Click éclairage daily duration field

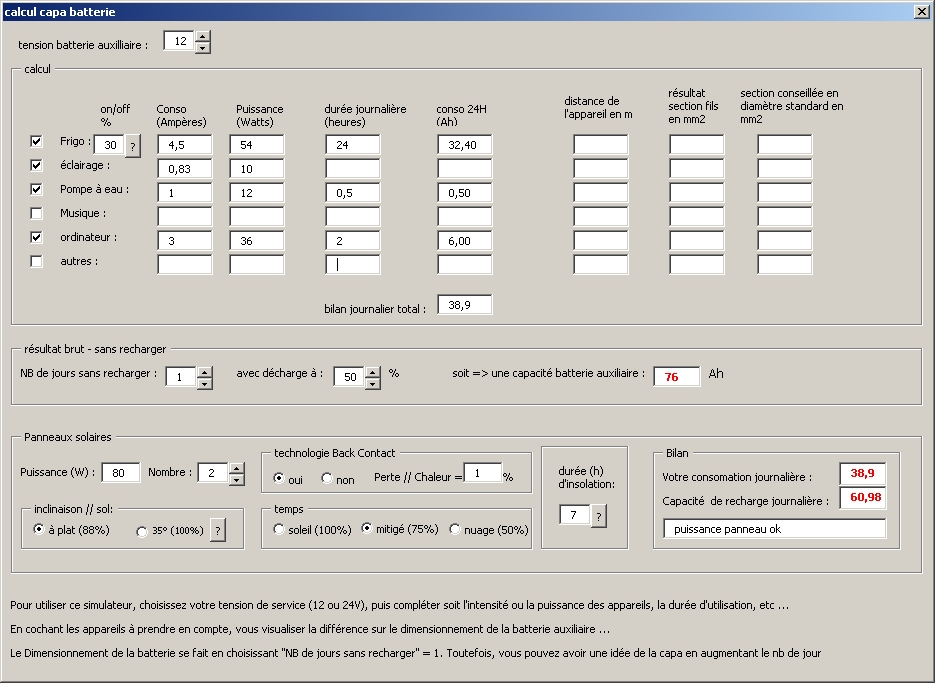coord(352,169)
